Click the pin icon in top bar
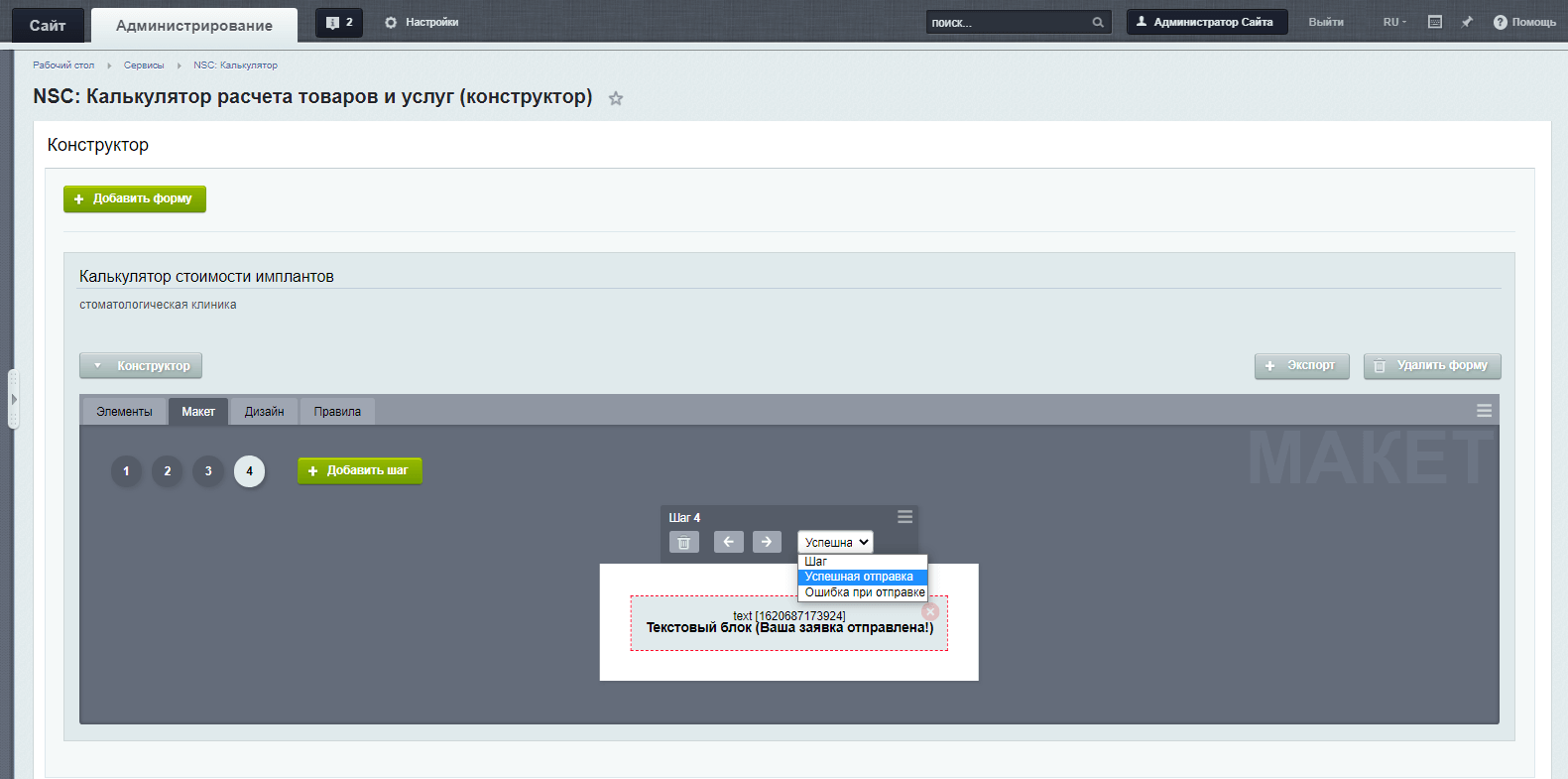 coord(1467,22)
